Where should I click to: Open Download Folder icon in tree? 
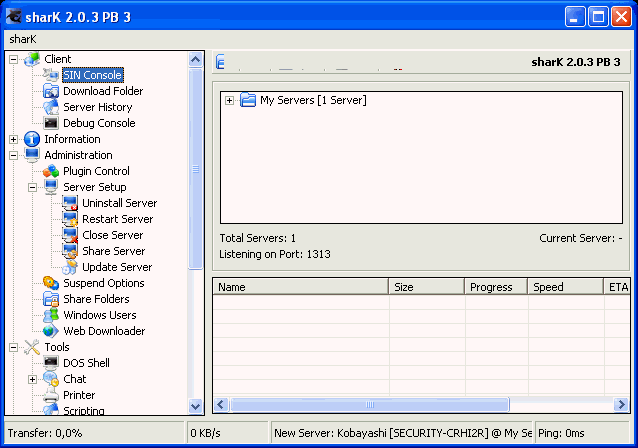[x=51, y=91]
